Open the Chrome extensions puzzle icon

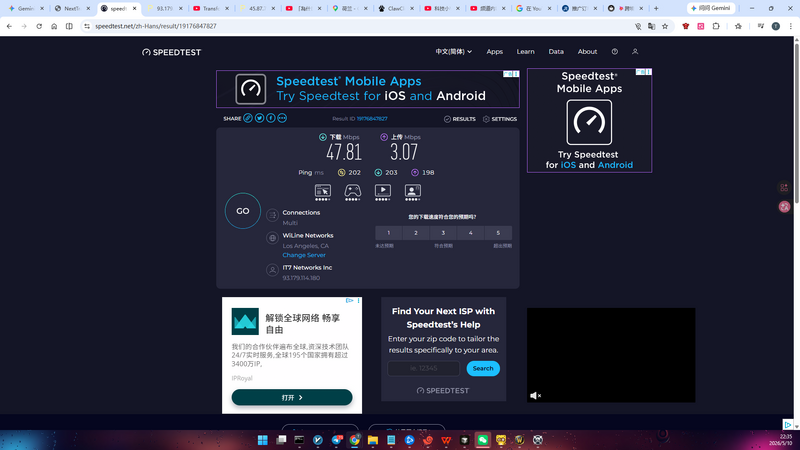[x=716, y=26]
